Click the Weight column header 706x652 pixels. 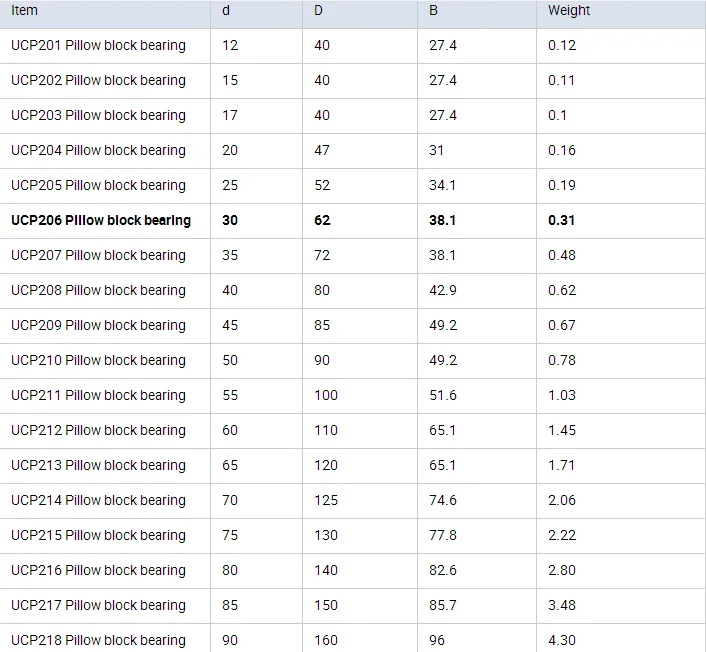[569, 10]
